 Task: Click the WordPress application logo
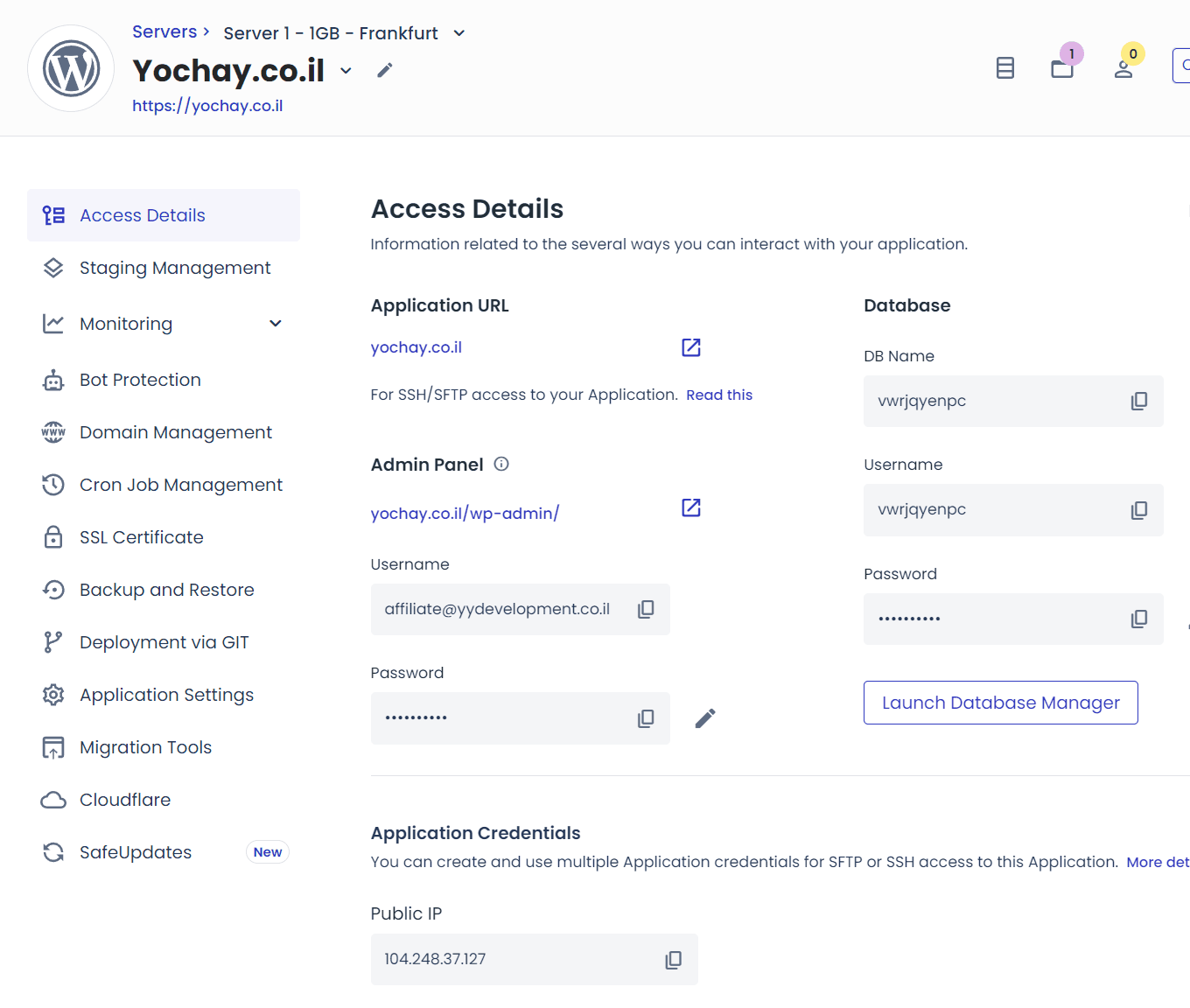[x=71, y=68]
